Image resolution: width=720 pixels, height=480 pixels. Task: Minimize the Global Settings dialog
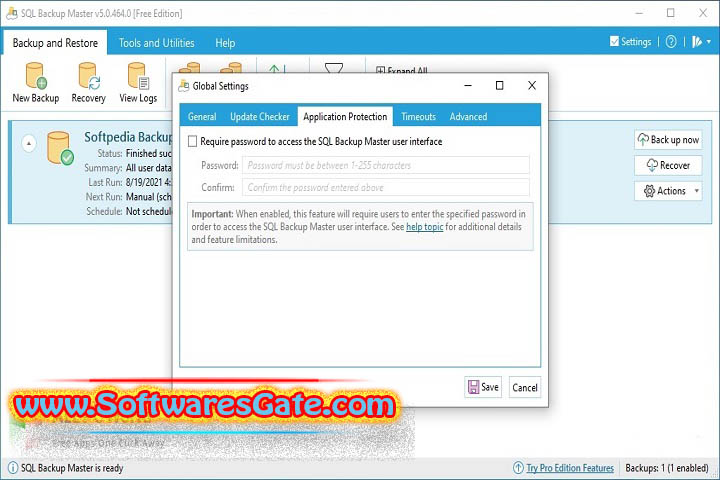point(468,85)
